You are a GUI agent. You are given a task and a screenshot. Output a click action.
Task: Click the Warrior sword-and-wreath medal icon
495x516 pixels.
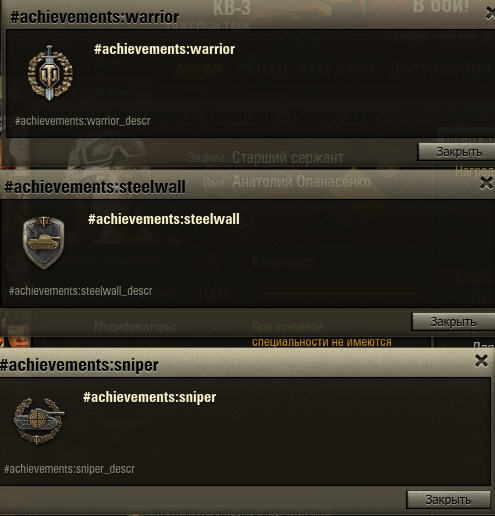click(x=50, y=73)
